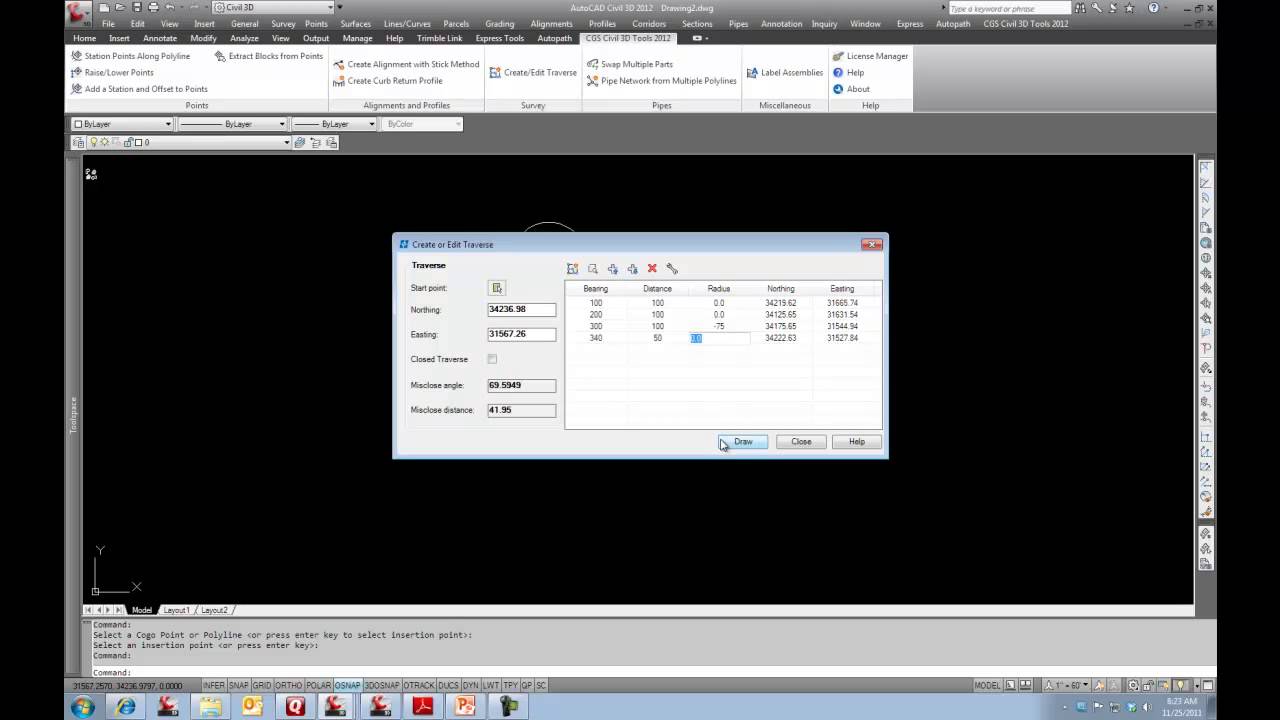Open Windows Explorer folder from taskbar
Viewport: 1280px width, 720px height.
211,706
